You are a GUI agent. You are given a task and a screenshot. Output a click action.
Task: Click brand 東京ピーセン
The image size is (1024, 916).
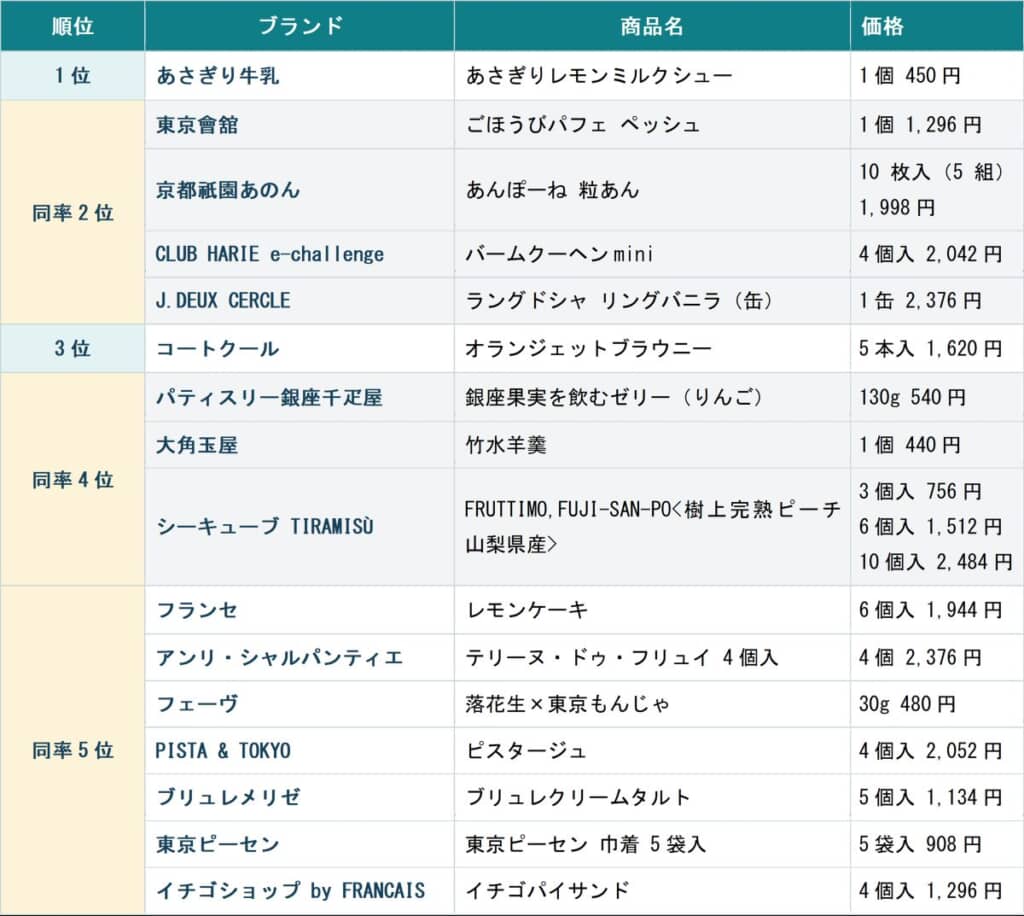(217, 844)
